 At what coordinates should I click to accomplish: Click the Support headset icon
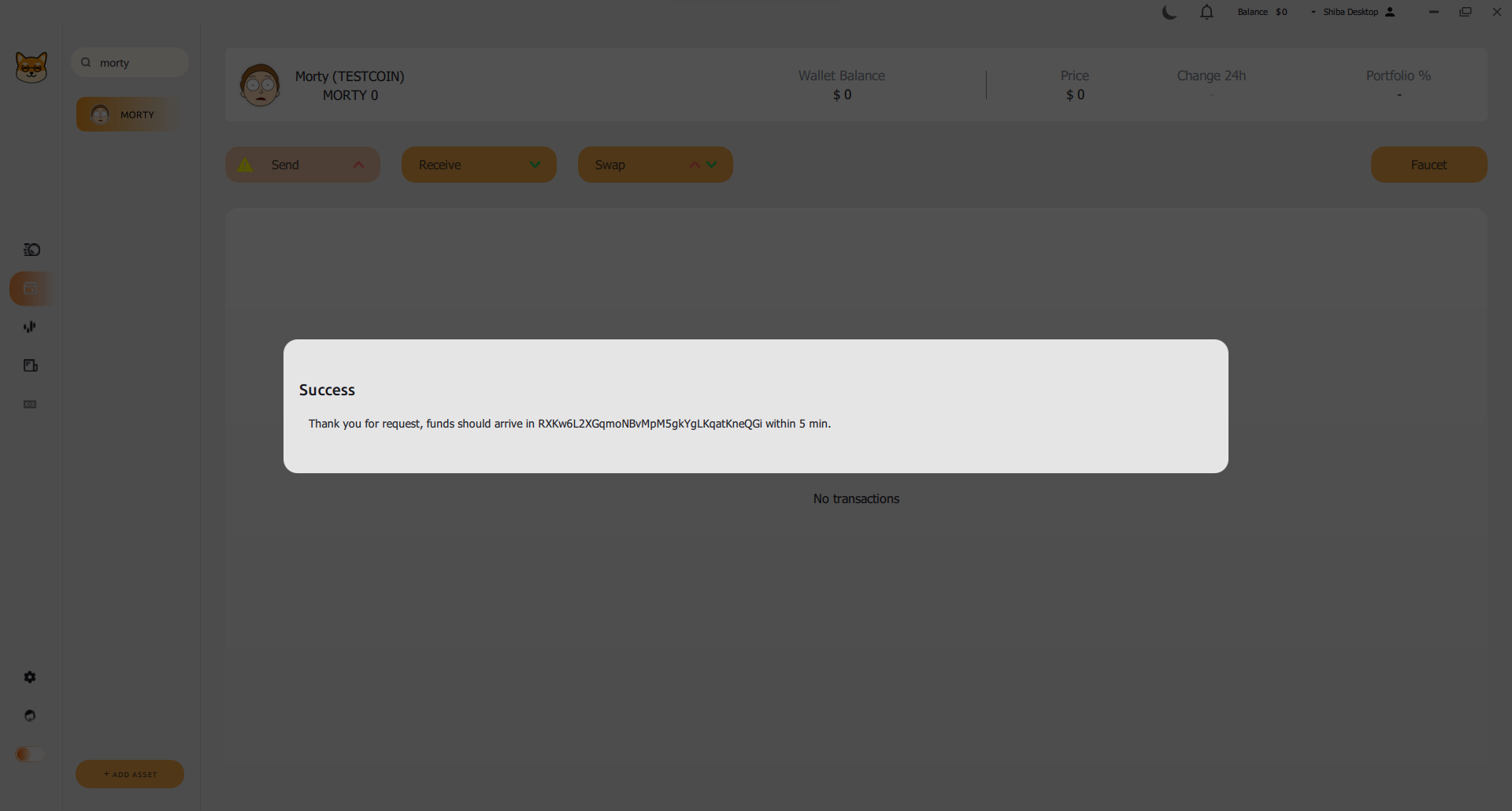30,716
